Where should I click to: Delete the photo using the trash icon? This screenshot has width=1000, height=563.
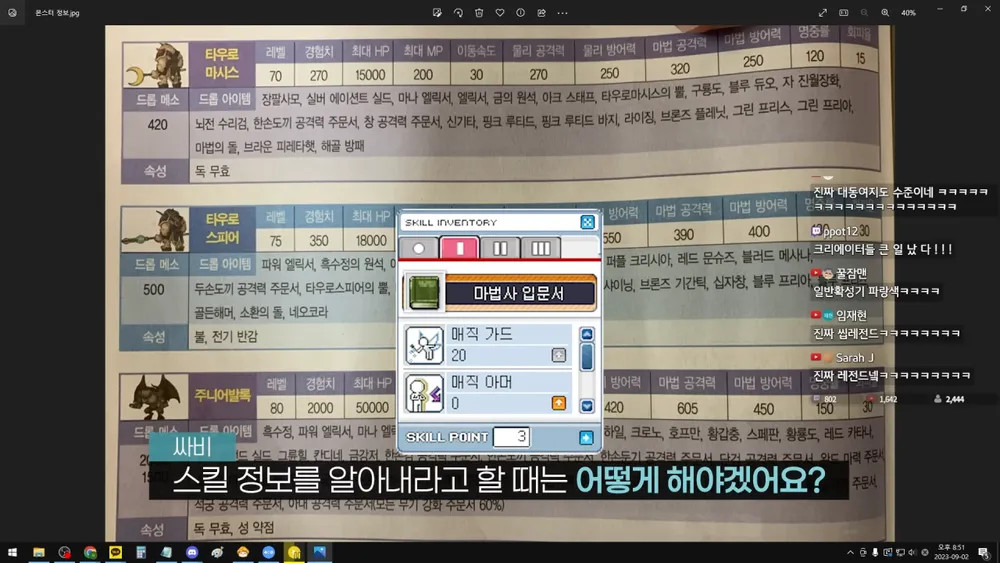click(479, 13)
